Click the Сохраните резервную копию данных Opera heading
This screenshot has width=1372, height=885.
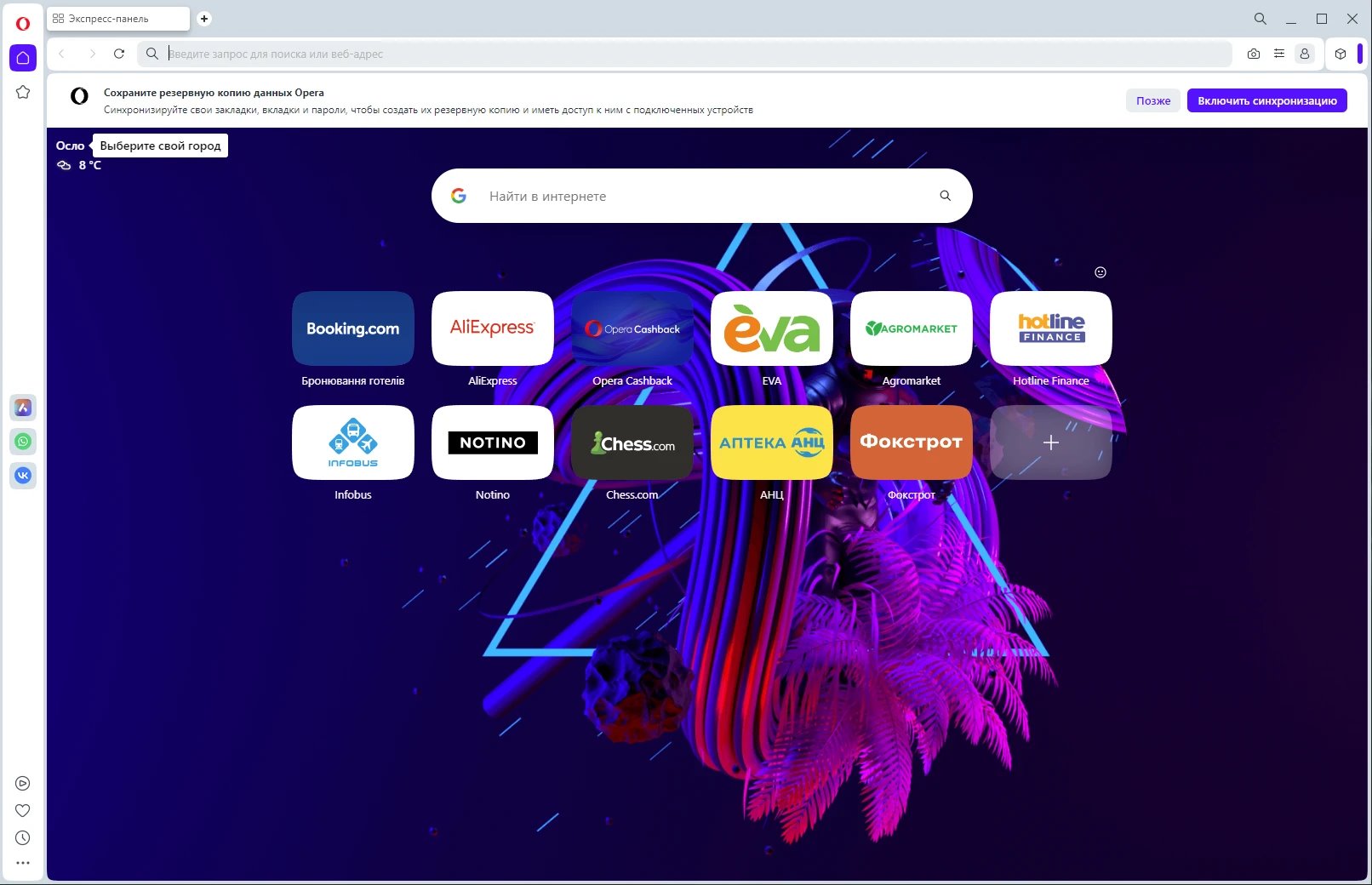coord(214,93)
